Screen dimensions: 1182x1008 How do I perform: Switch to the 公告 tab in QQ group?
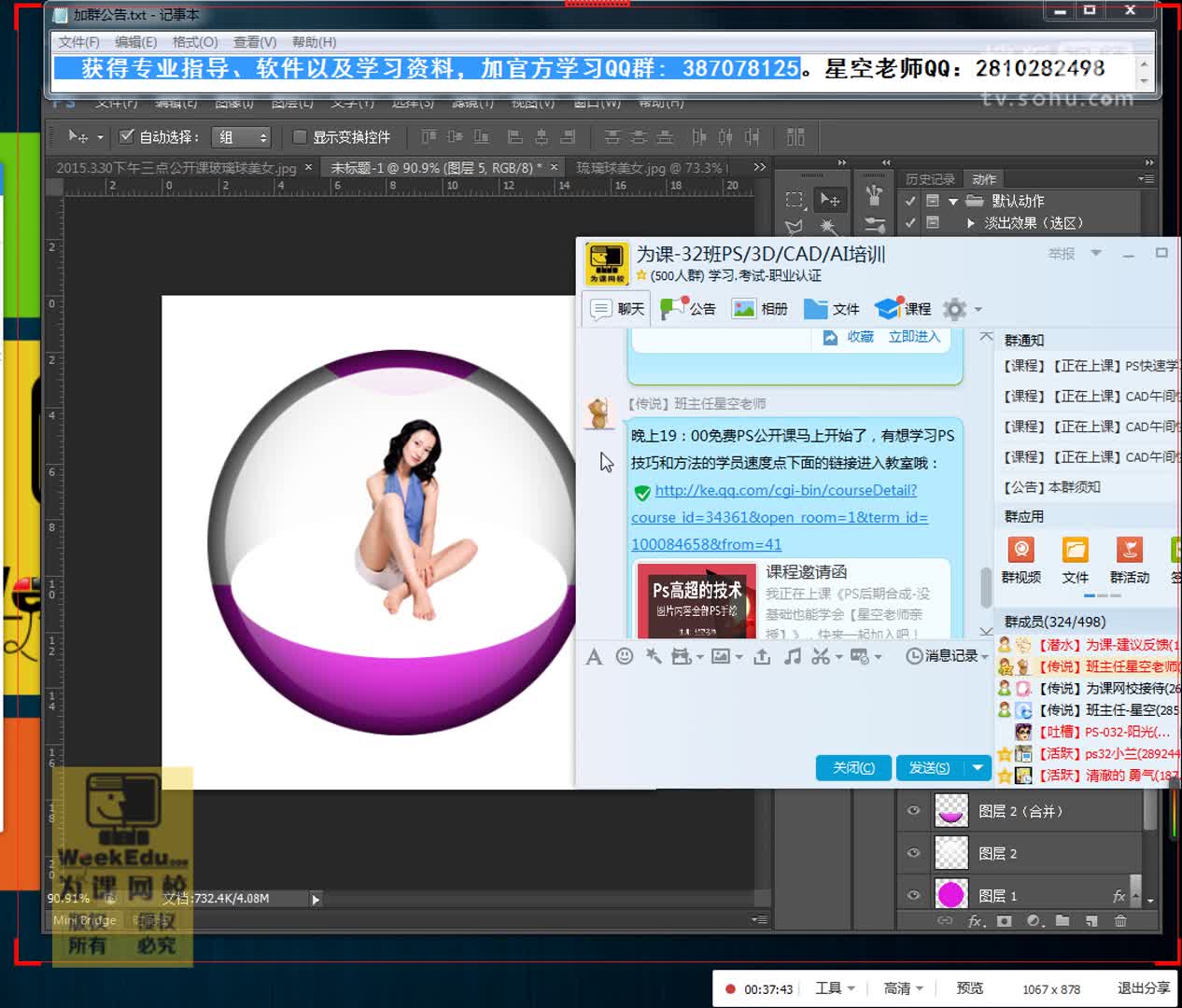coord(688,309)
